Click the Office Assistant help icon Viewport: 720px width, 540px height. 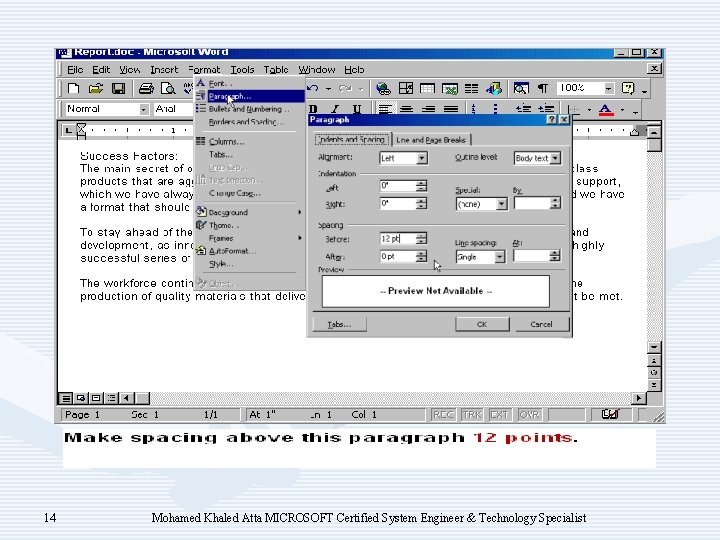628,88
